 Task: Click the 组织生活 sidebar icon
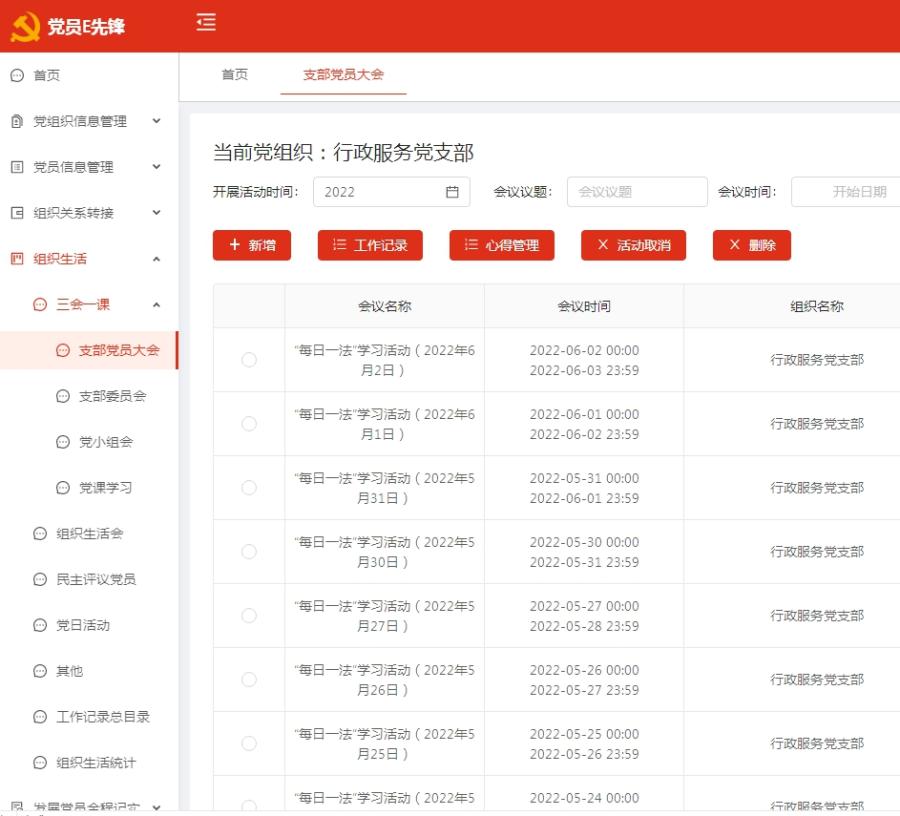17,259
